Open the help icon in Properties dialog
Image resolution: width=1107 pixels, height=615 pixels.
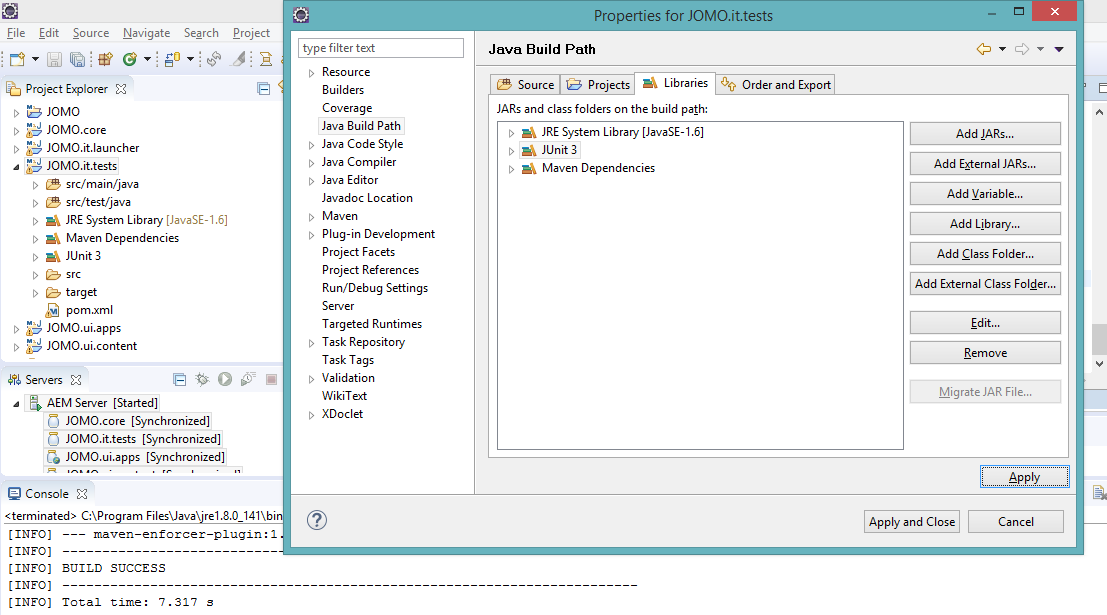317,520
